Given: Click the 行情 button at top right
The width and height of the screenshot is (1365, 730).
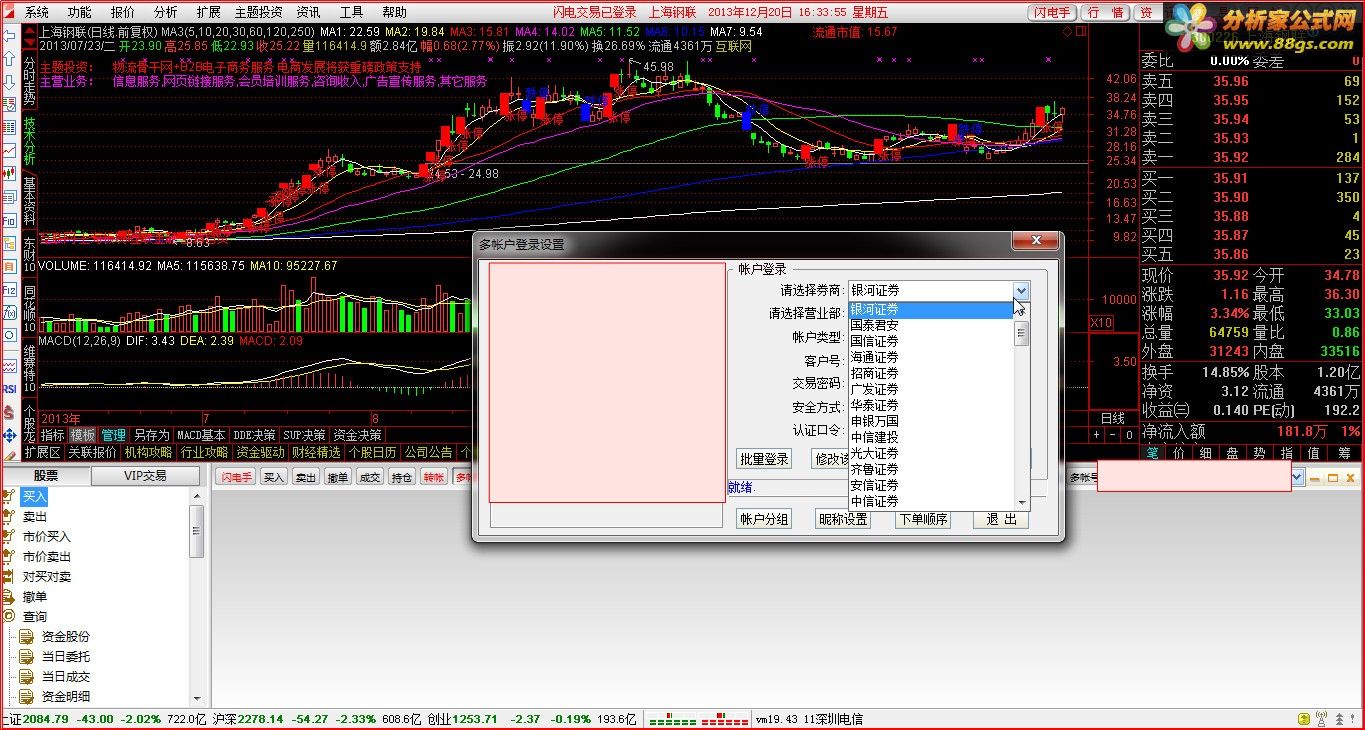Looking at the screenshot, I should pyautogui.click(x=1106, y=12).
